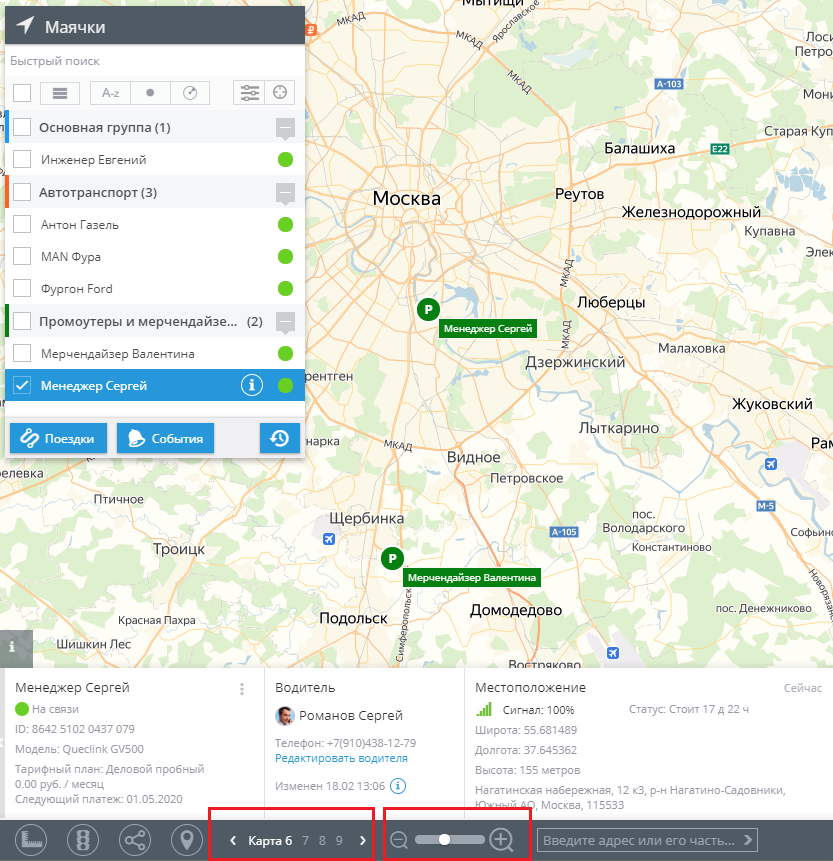The width and height of the screenshot is (833, 861).
Task: Open the События events button
Action: click(x=165, y=438)
